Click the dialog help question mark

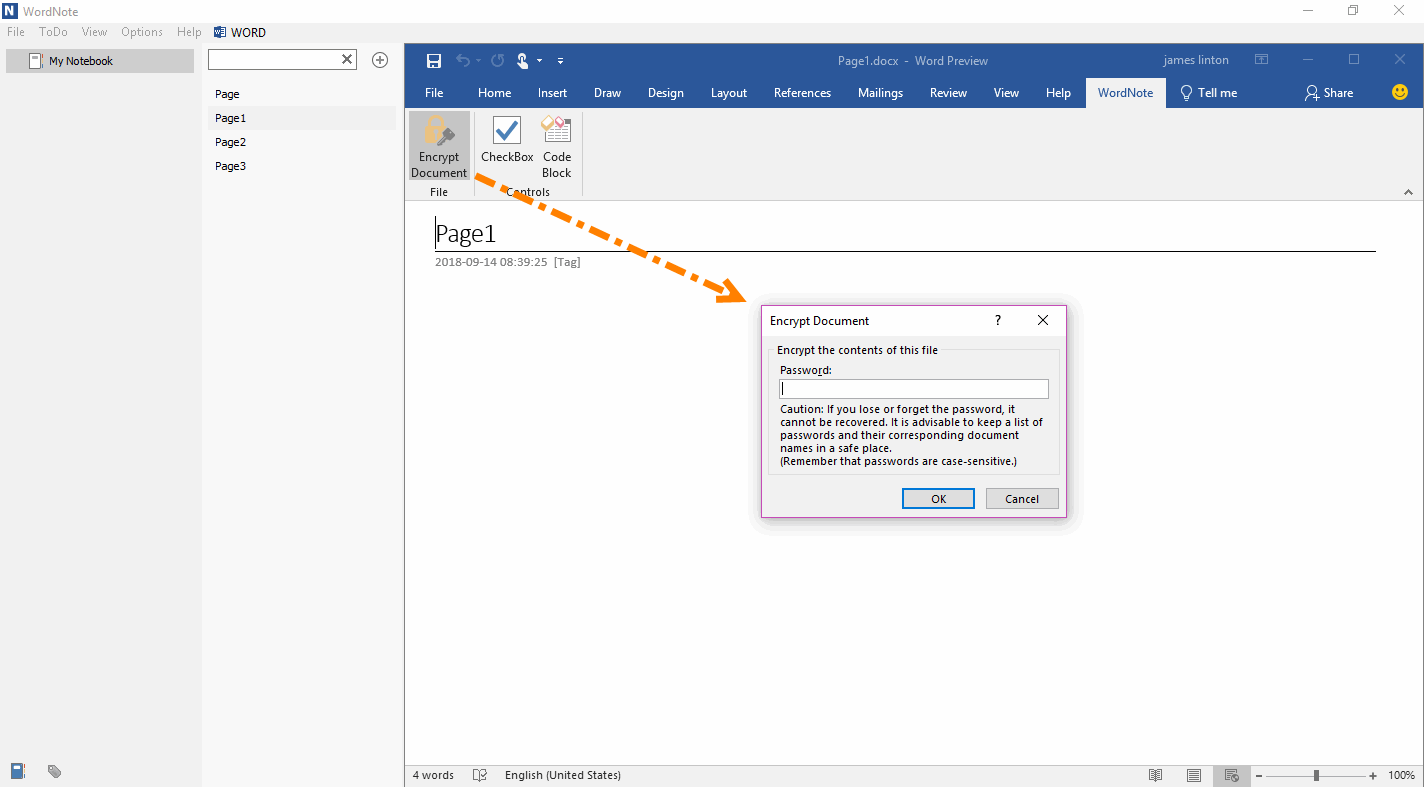pos(997,321)
